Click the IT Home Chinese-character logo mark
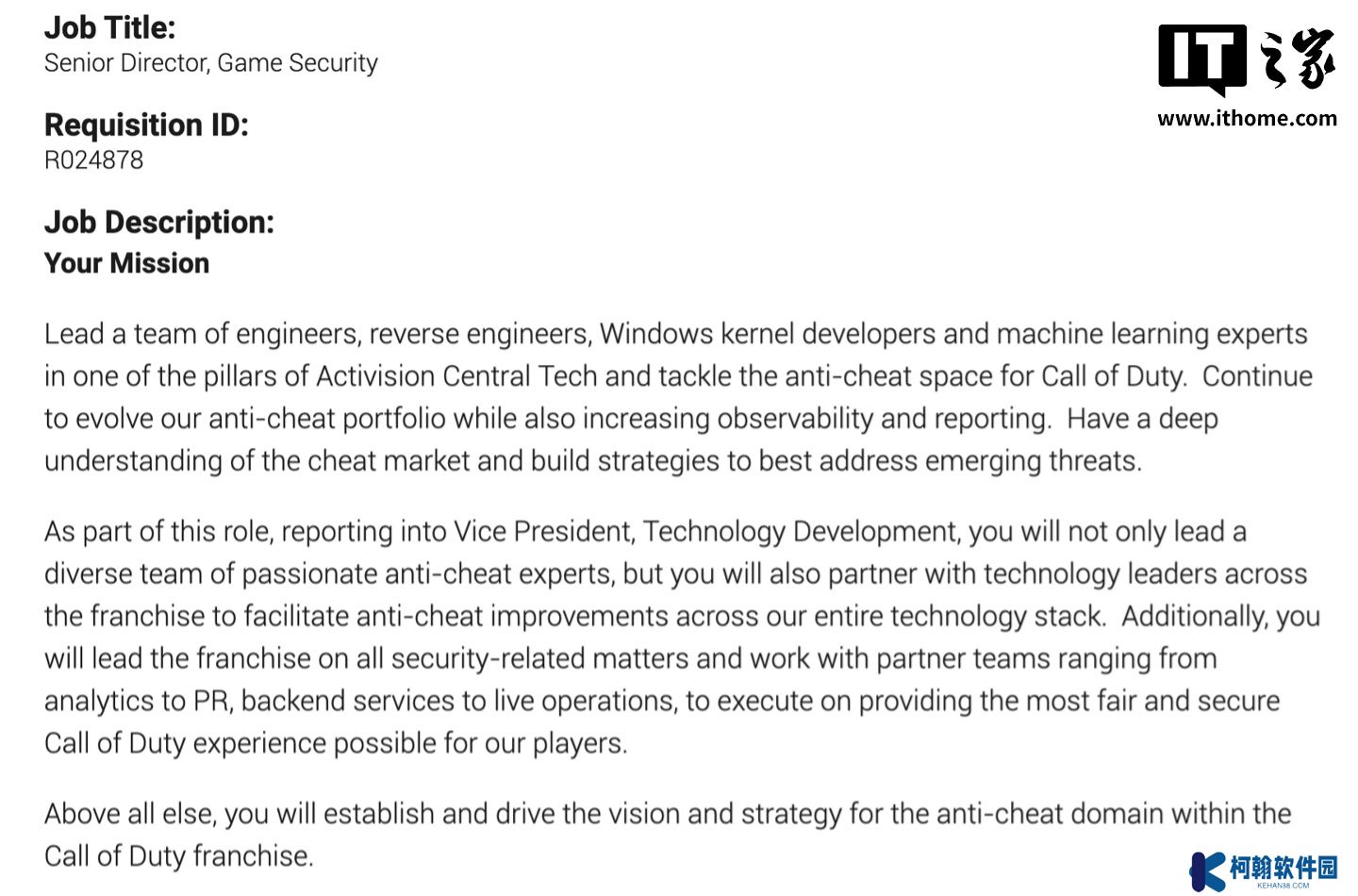Image resolution: width=1358 pixels, height=896 pixels. (1297, 58)
